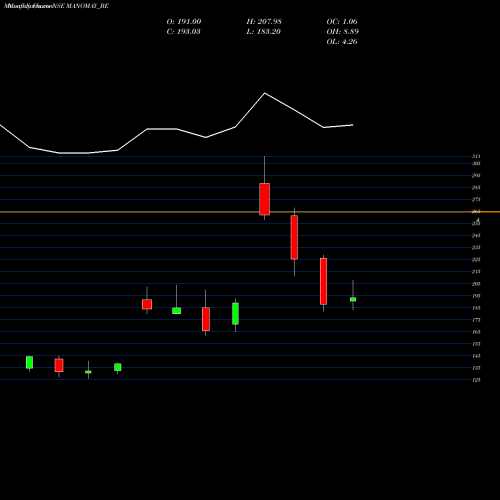Image resolution: width=500 pixels, height=500 pixels.
Task: Click the 311 price axis label
Action: [476, 156]
